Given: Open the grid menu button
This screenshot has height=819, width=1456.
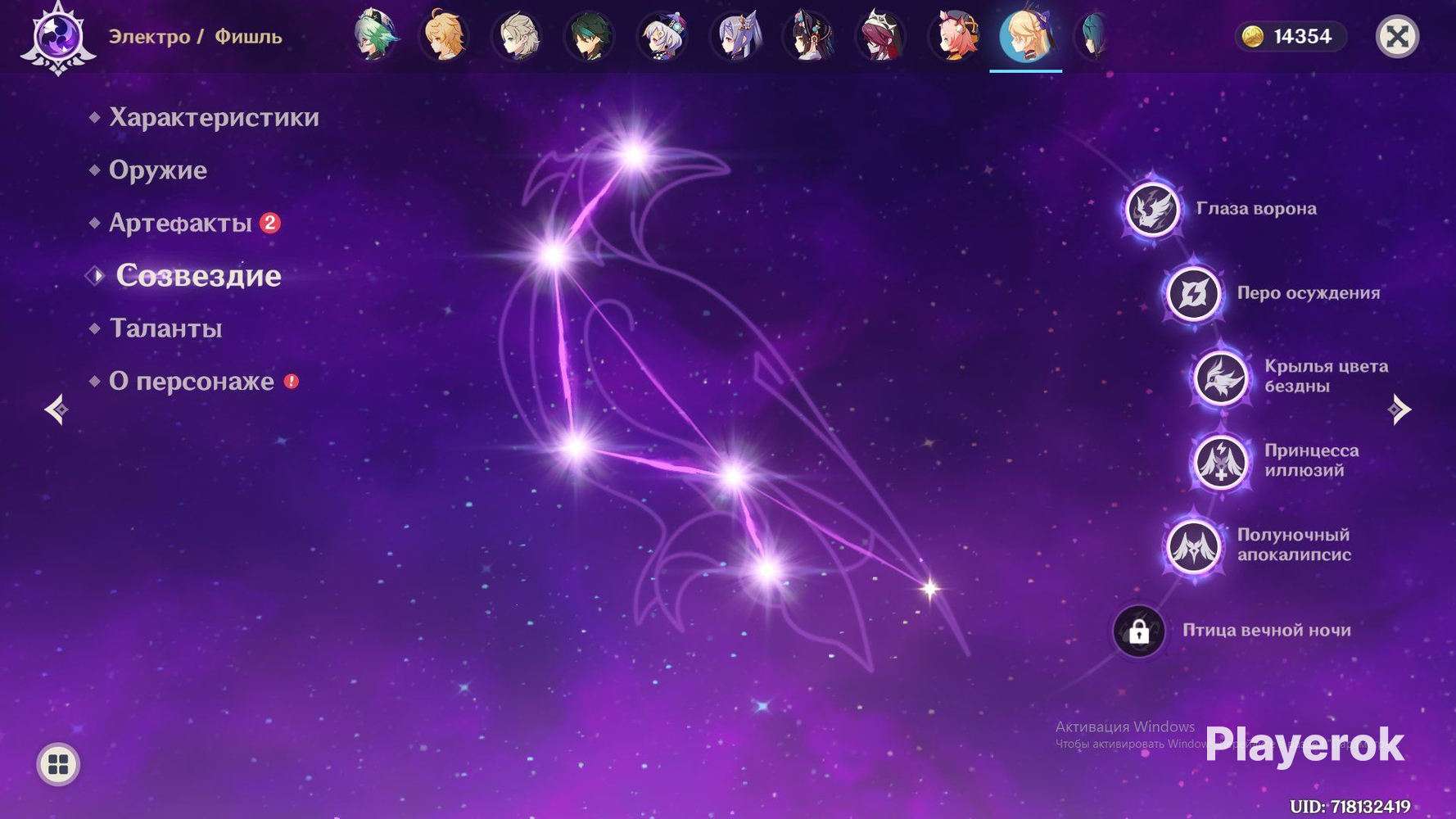Looking at the screenshot, I should 58,764.
